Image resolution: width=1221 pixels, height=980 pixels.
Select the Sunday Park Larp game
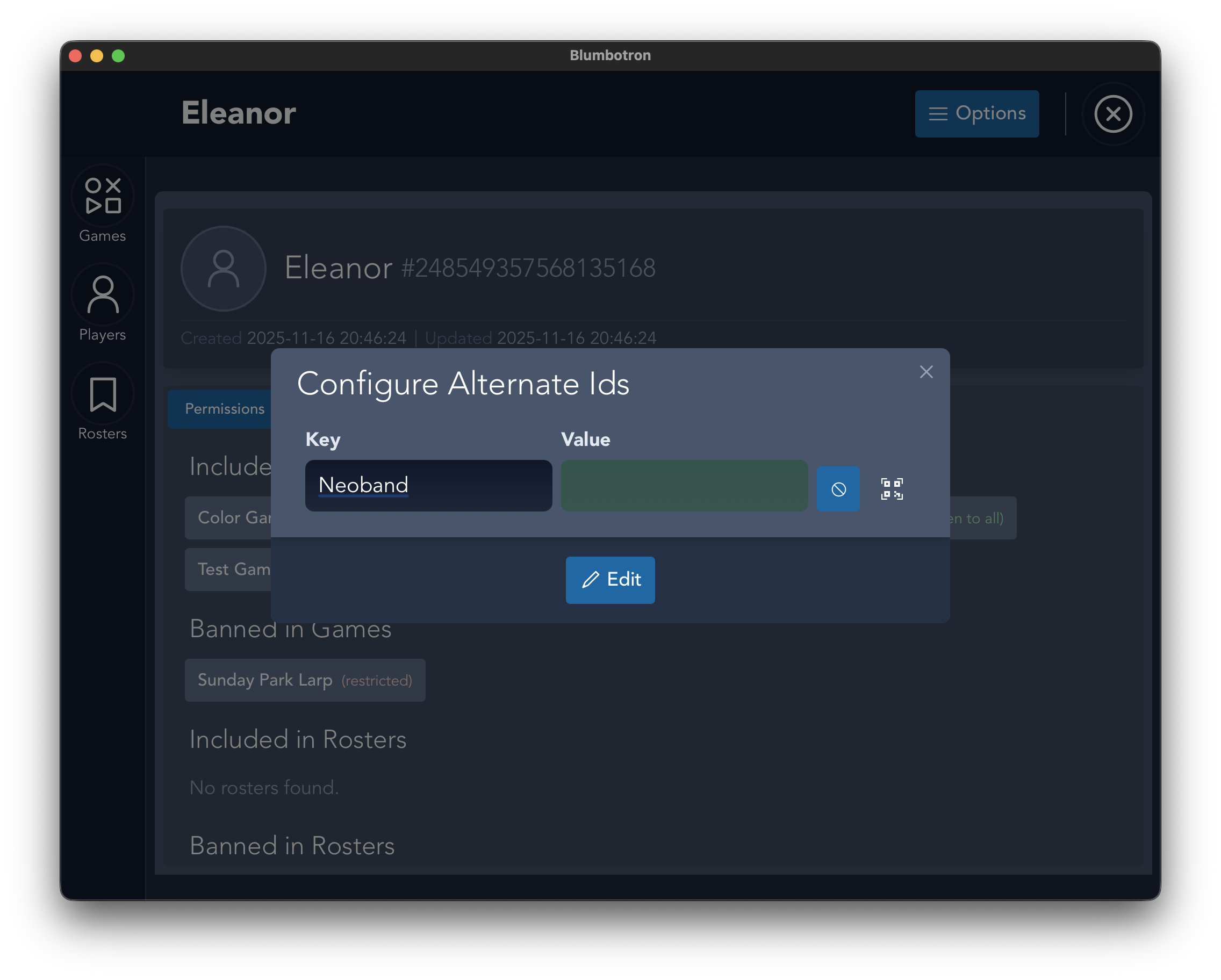click(x=305, y=680)
